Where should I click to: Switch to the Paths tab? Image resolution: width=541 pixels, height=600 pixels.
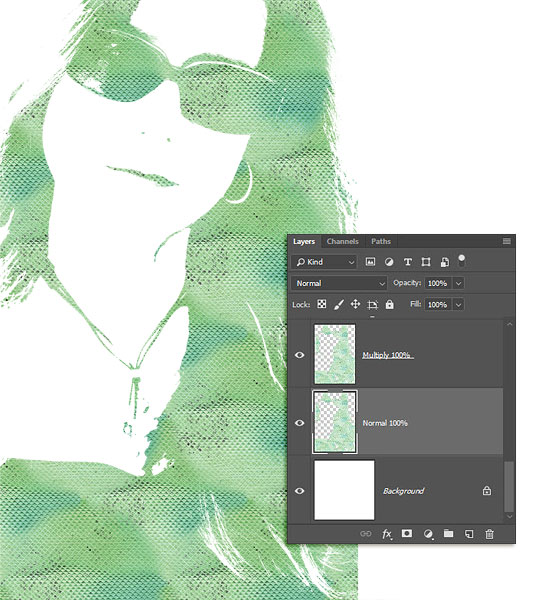[x=381, y=241]
